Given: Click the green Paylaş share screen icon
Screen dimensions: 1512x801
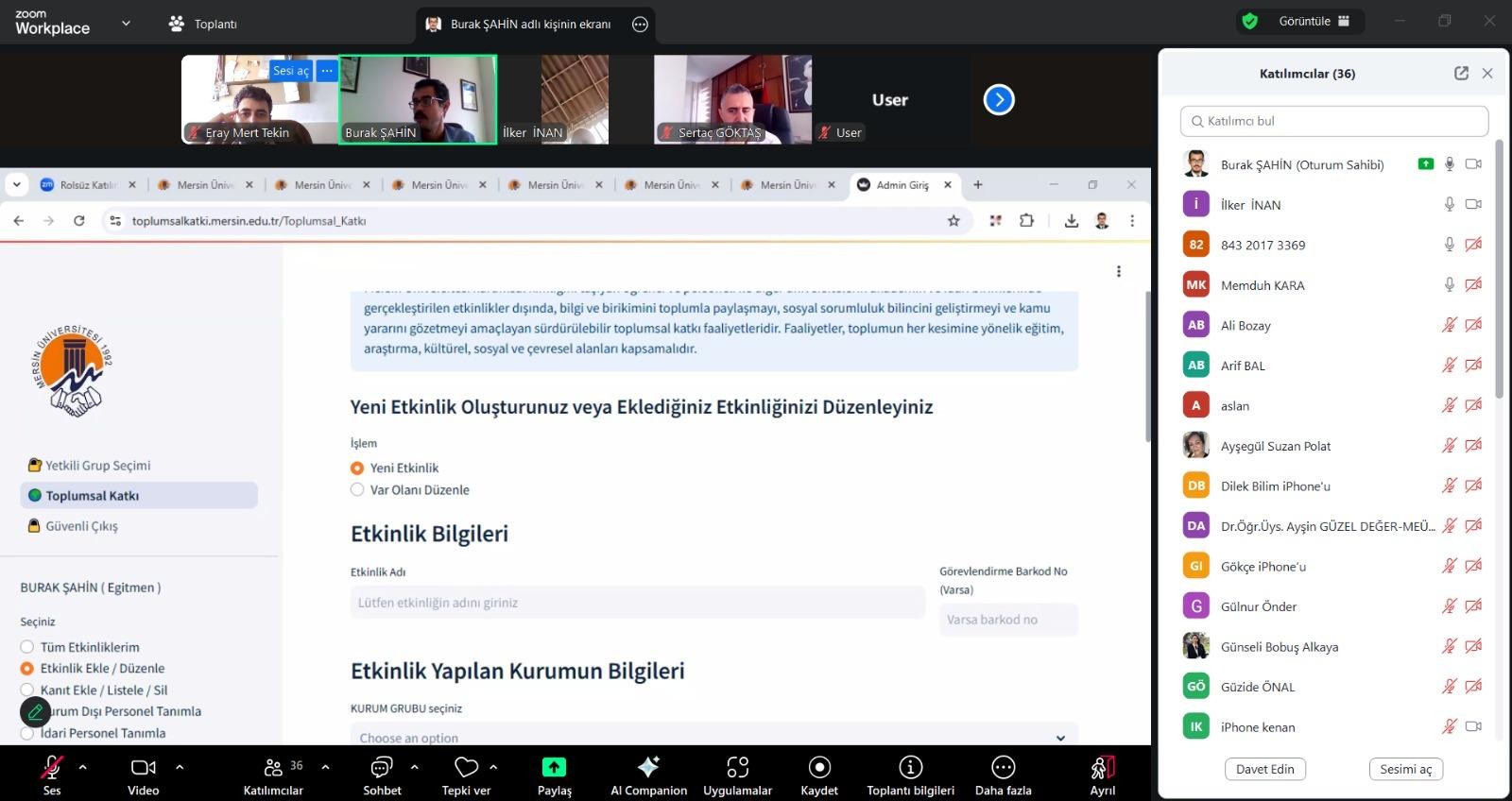Looking at the screenshot, I should point(554,767).
